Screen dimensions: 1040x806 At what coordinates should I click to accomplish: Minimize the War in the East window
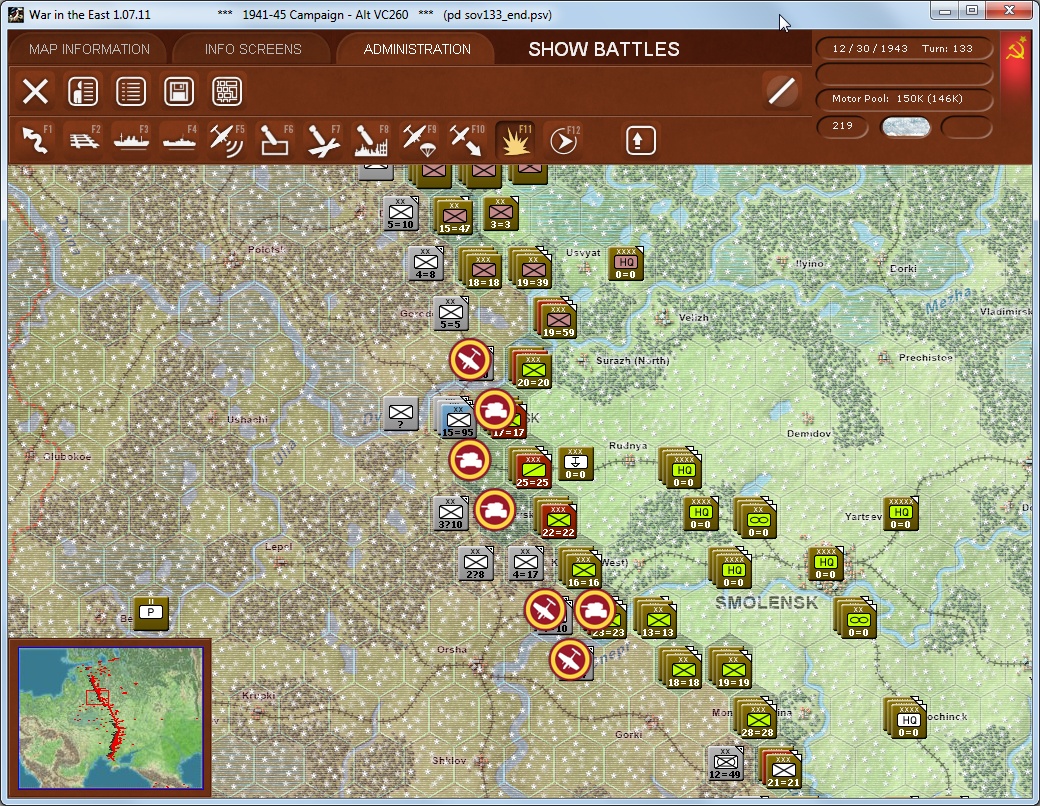pos(945,11)
